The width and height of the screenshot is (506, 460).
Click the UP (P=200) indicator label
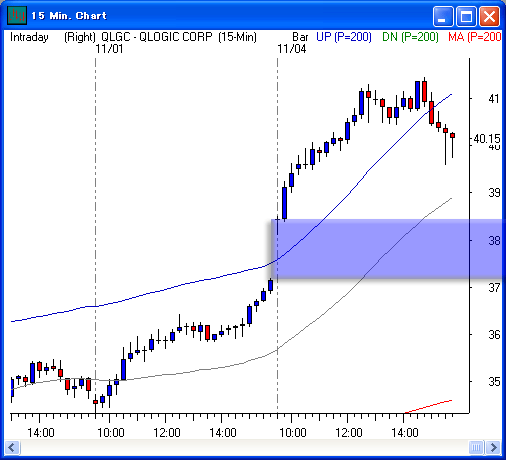(344, 37)
